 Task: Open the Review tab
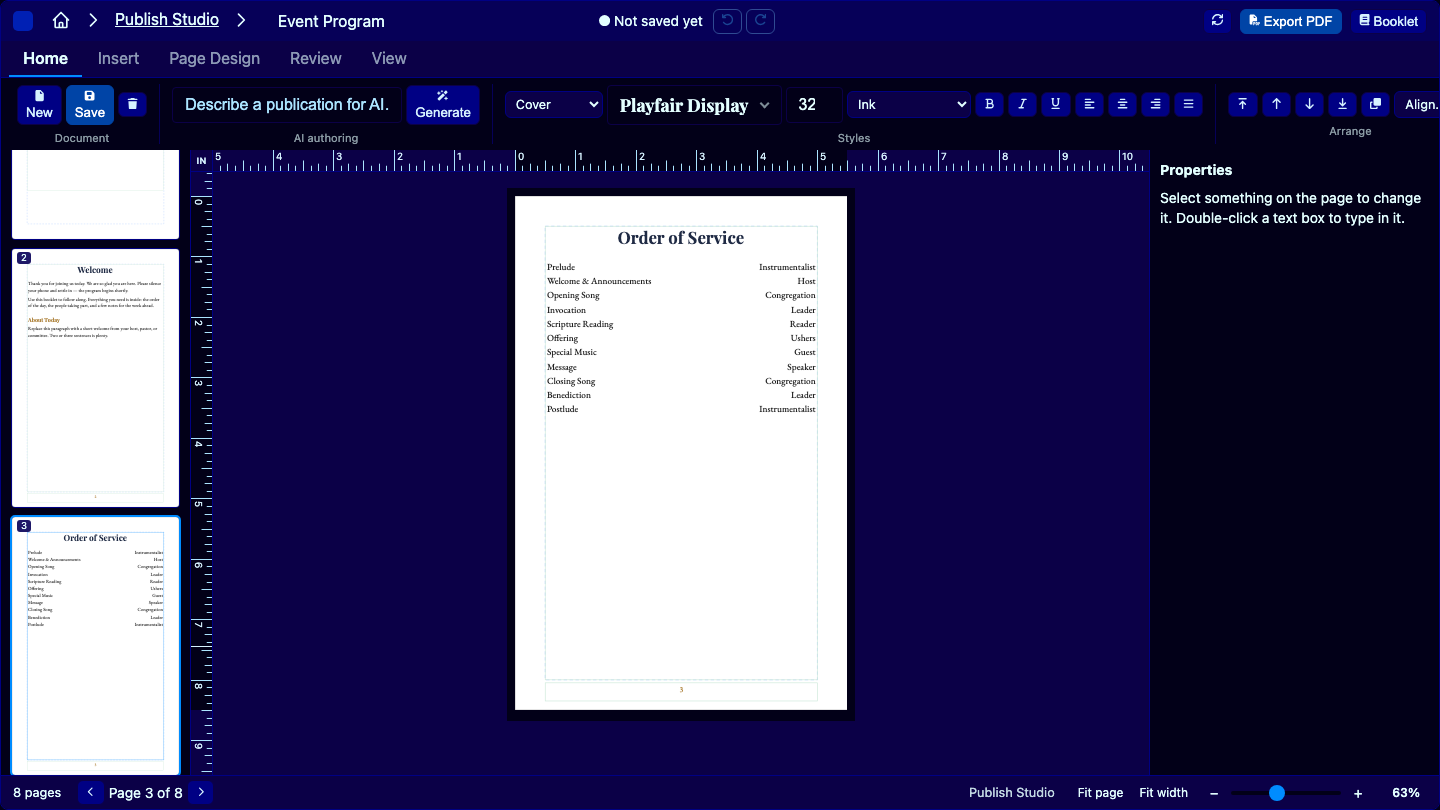point(316,58)
